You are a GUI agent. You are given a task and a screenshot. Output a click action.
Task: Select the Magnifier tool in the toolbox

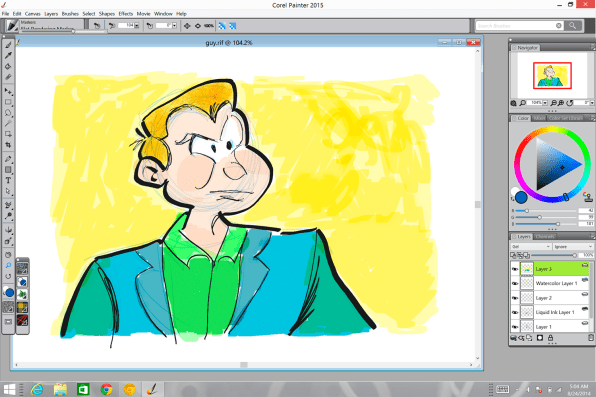[x=8, y=265]
